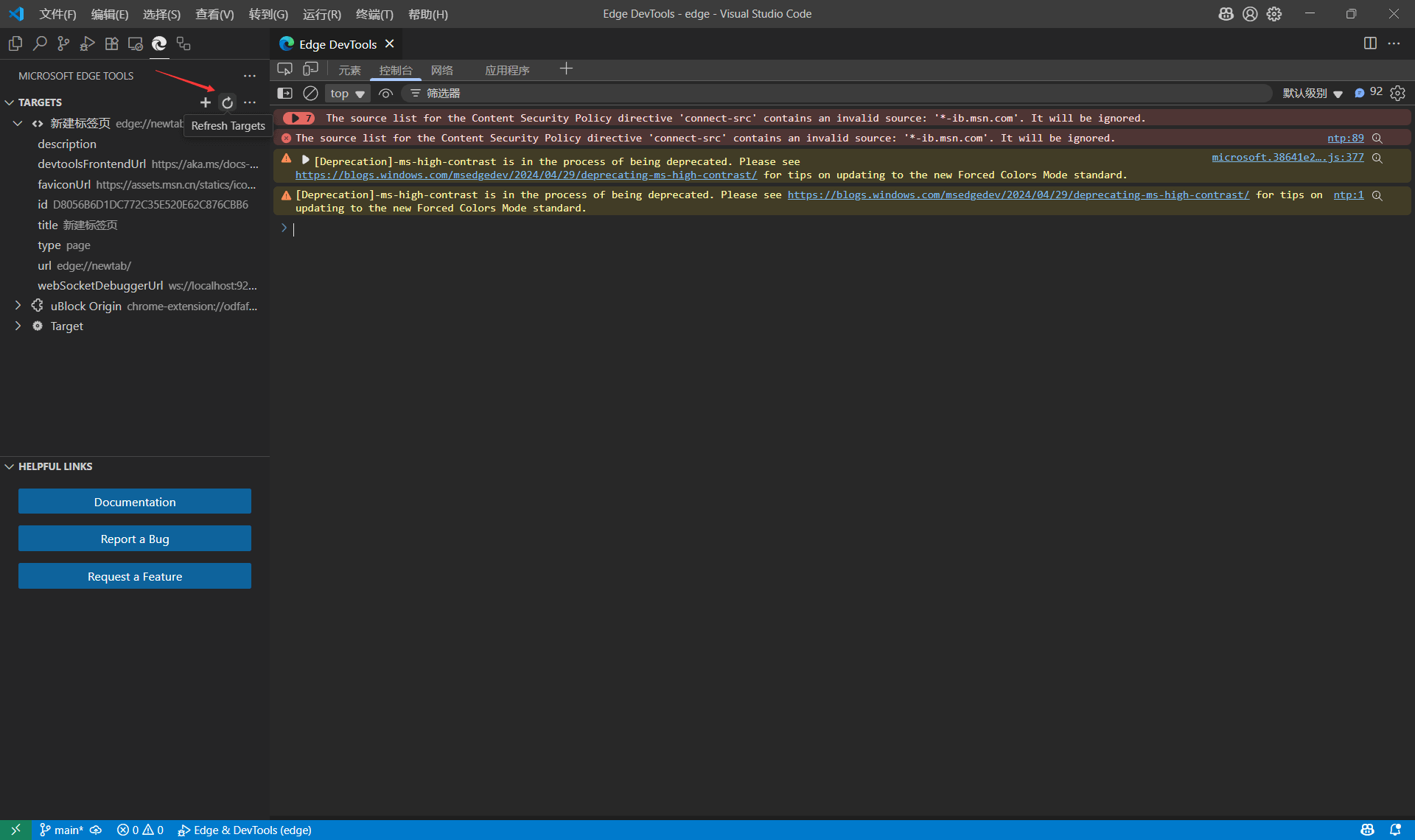The image size is (1415, 840).
Task: Click magnifier icon beside ntp:89 error
Action: tap(1377, 139)
